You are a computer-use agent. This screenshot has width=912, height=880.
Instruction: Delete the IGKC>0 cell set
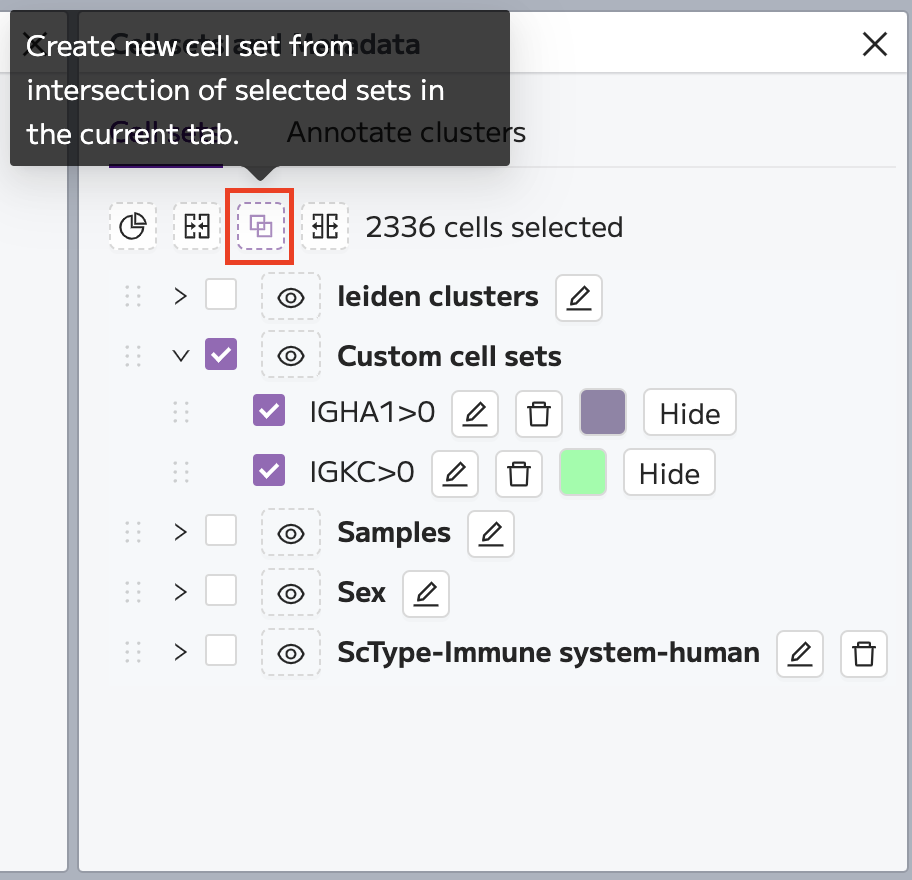point(519,473)
